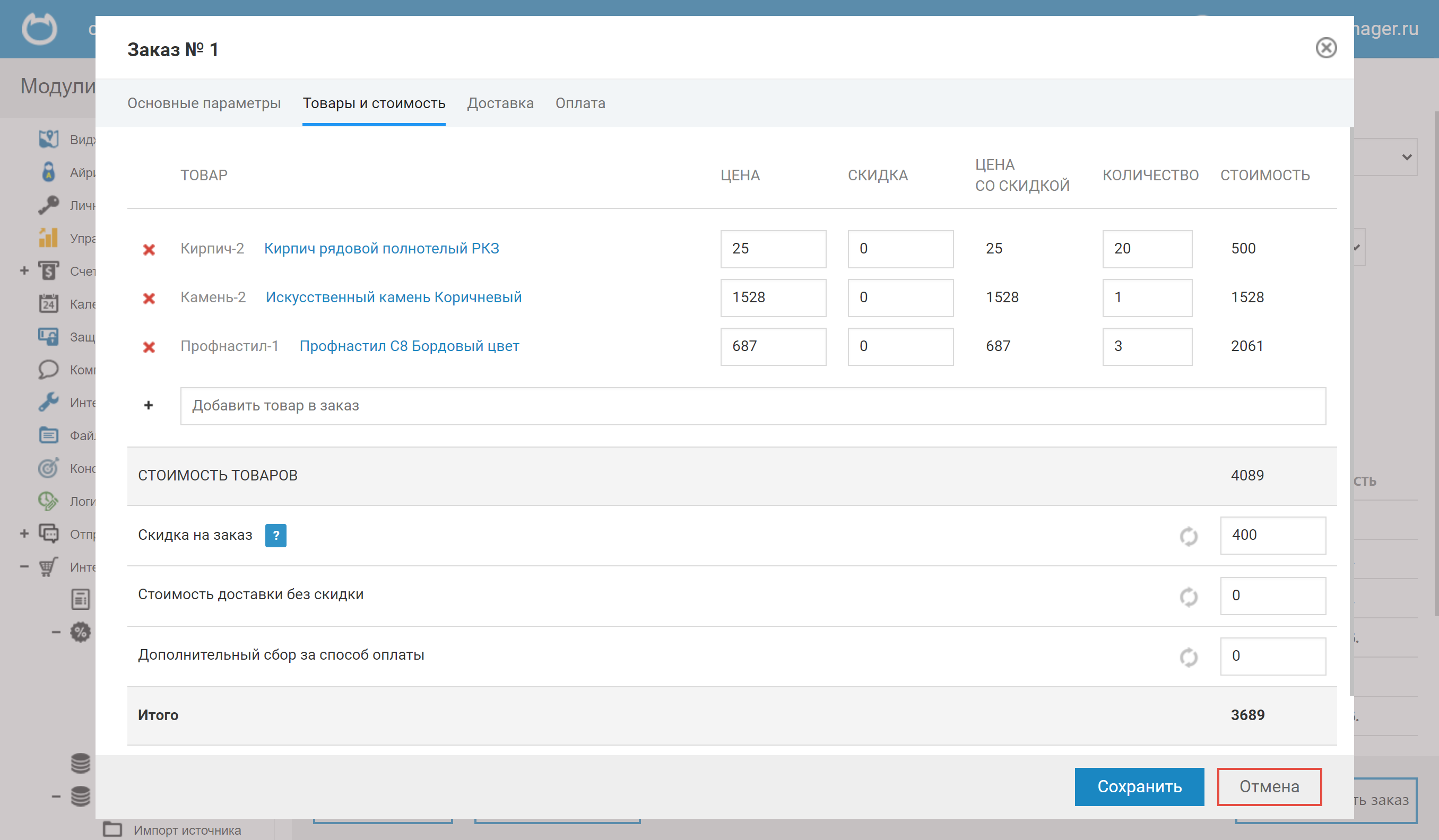
Task: Edit price field for Профнастил-1
Action: (x=773, y=346)
